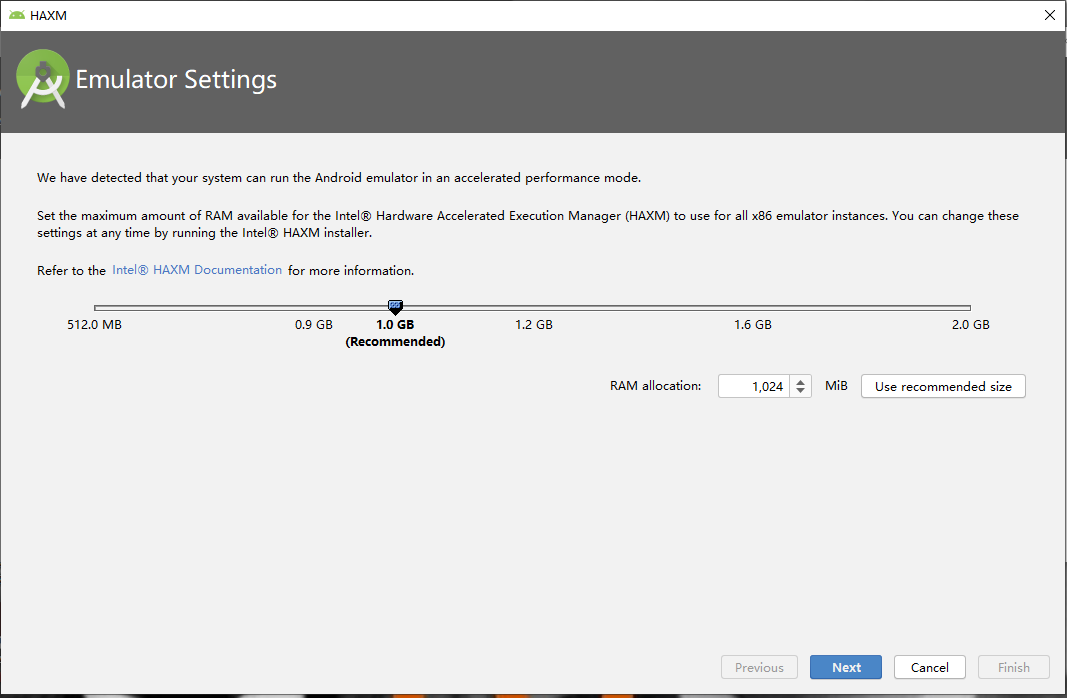This screenshot has height=698, width=1067.
Task: Click the Android Studio logo in header
Action: pyautogui.click(x=42, y=79)
